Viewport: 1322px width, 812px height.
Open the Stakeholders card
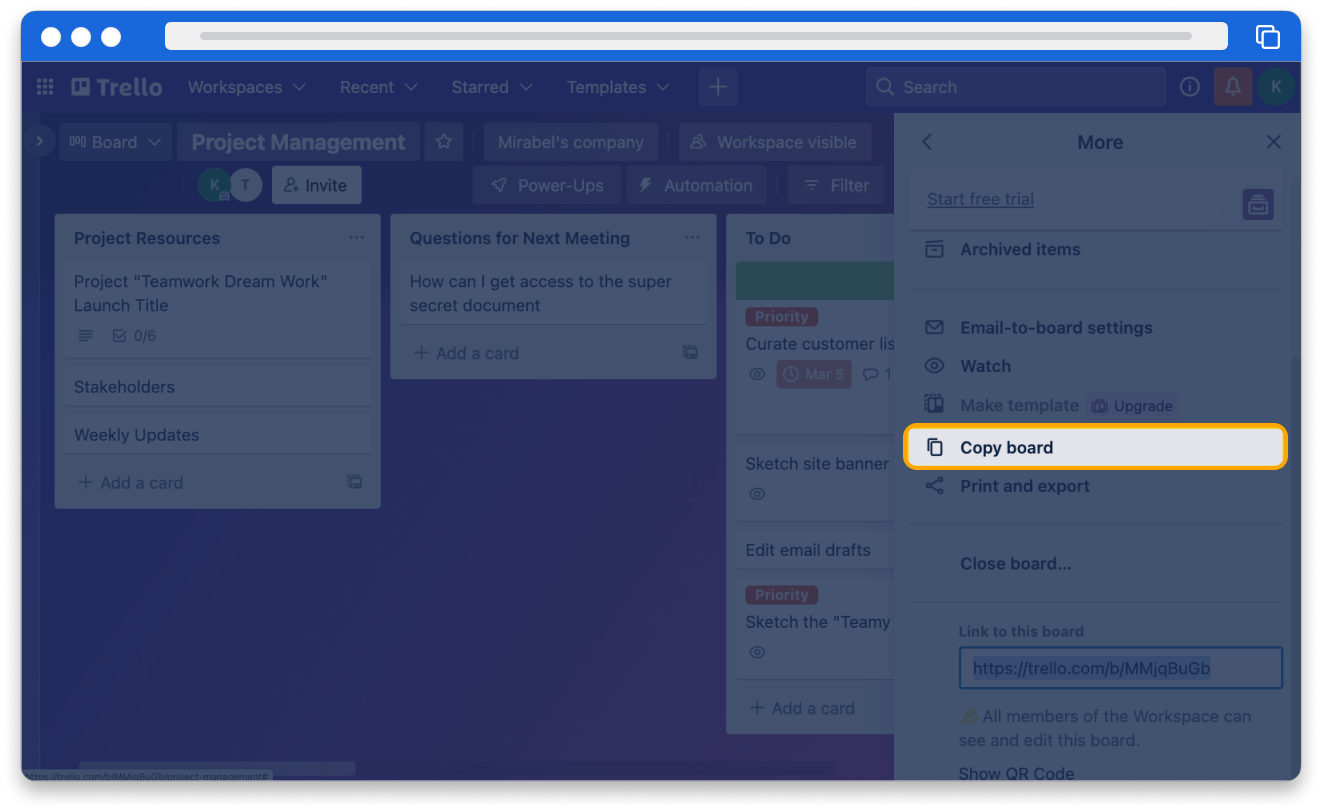[217, 387]
